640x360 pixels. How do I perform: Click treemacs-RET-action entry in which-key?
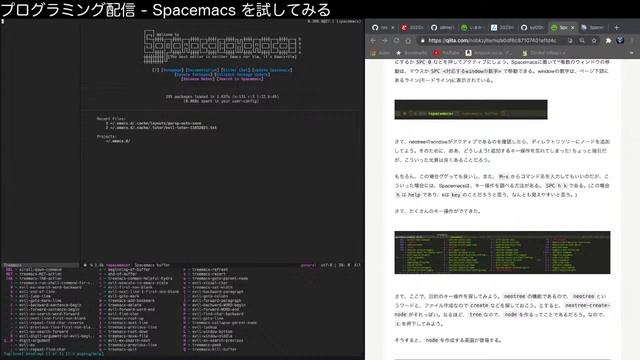(x=40, y=274)
